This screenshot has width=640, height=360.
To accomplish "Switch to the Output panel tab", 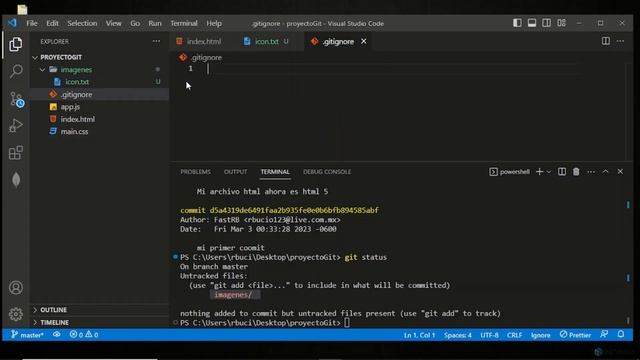I will 236,172.
